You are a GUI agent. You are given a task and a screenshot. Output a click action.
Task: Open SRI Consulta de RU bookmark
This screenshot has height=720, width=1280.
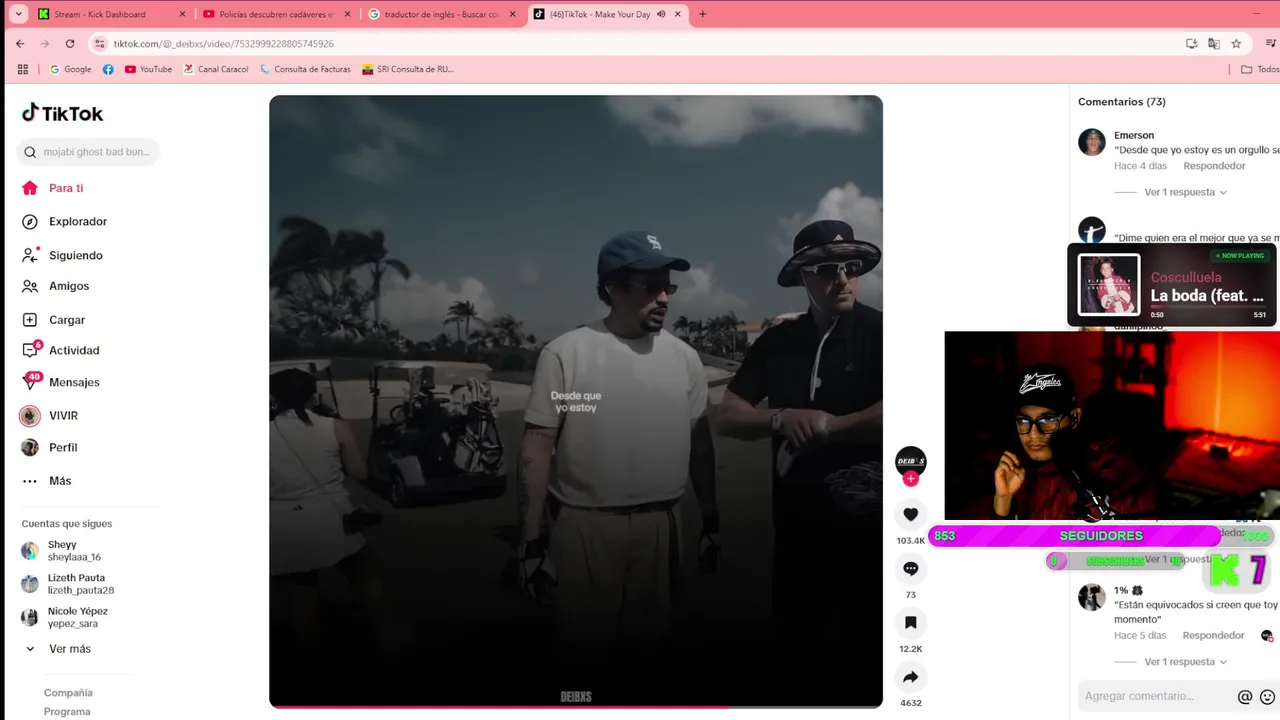[x=408, y=69]
